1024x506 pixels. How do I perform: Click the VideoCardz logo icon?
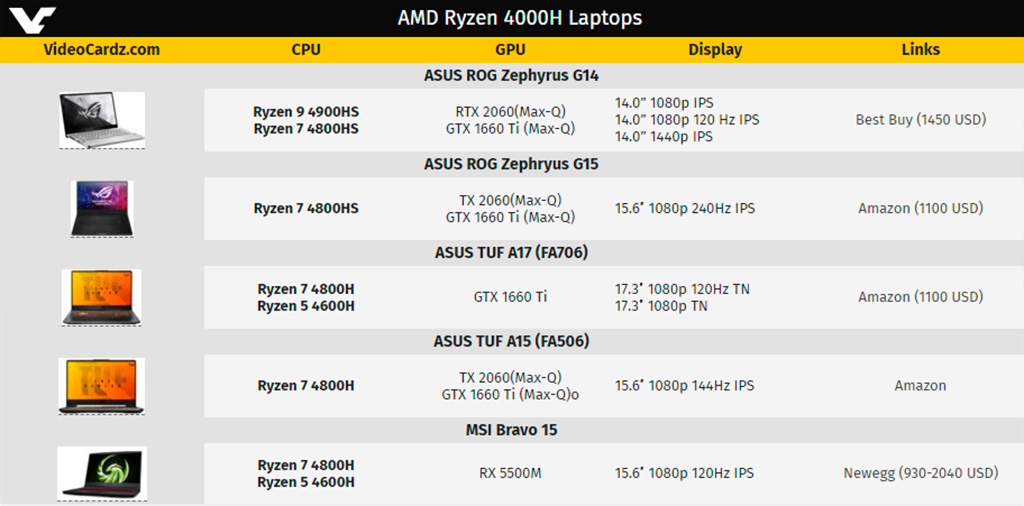click(32, 19)
